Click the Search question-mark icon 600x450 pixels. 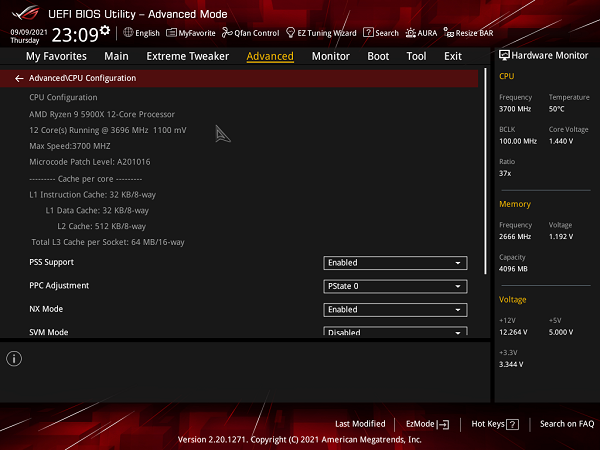pyautogui.click(x=368, y=33)
